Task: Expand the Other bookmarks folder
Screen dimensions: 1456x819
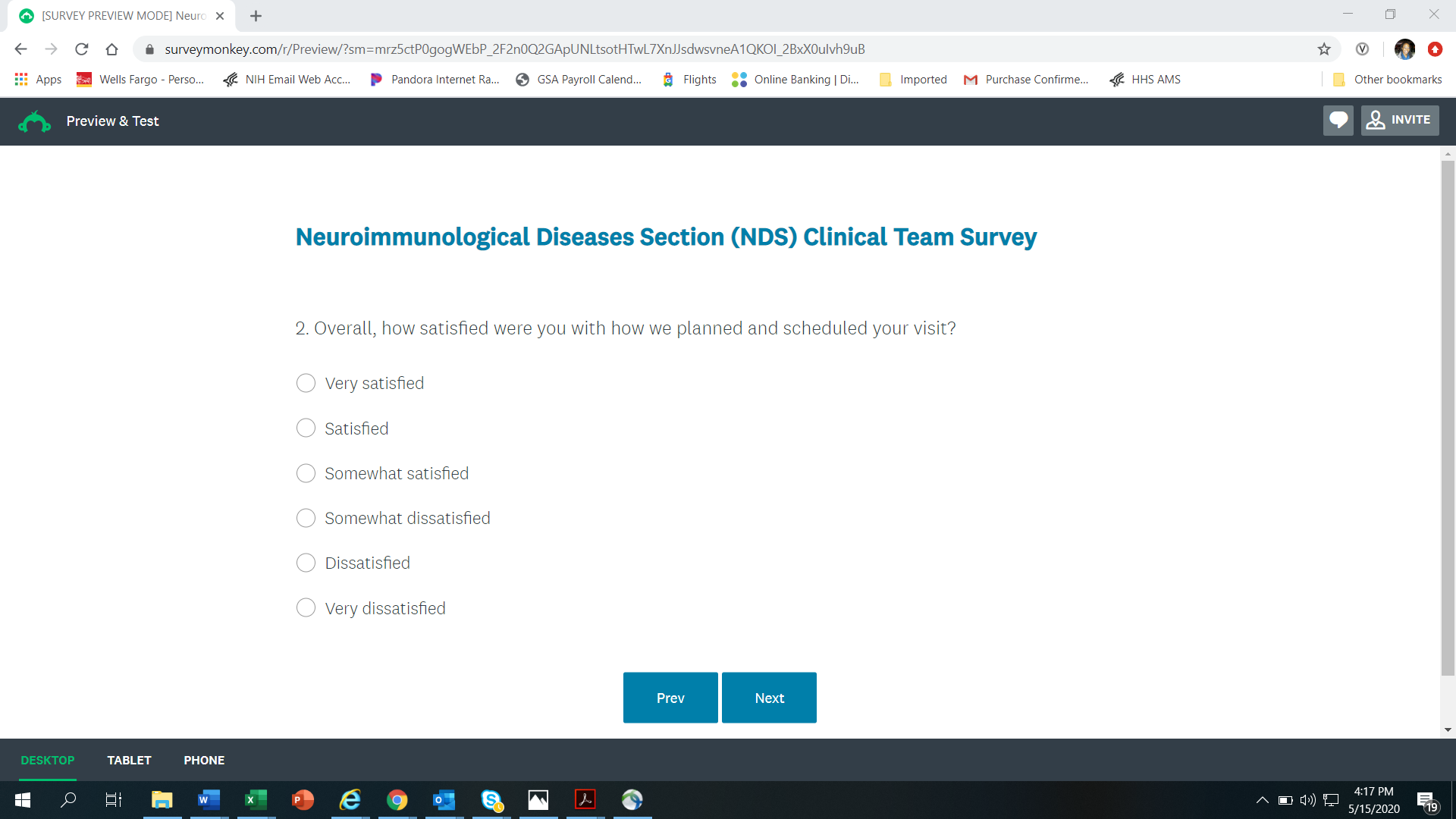Action: tap(1388, 80)
